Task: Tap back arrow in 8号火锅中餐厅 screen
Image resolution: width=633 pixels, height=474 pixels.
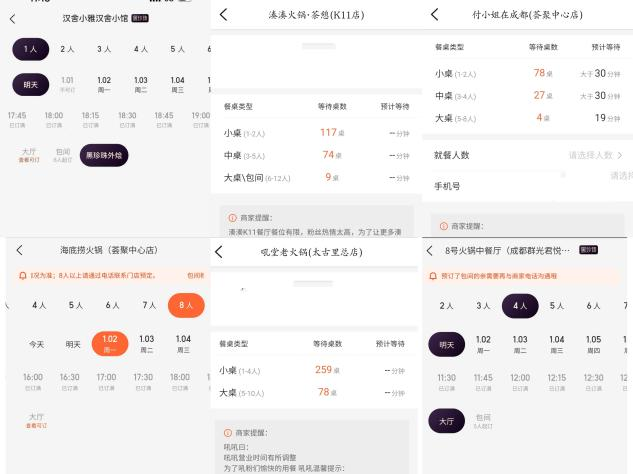Action: (430, 251)
